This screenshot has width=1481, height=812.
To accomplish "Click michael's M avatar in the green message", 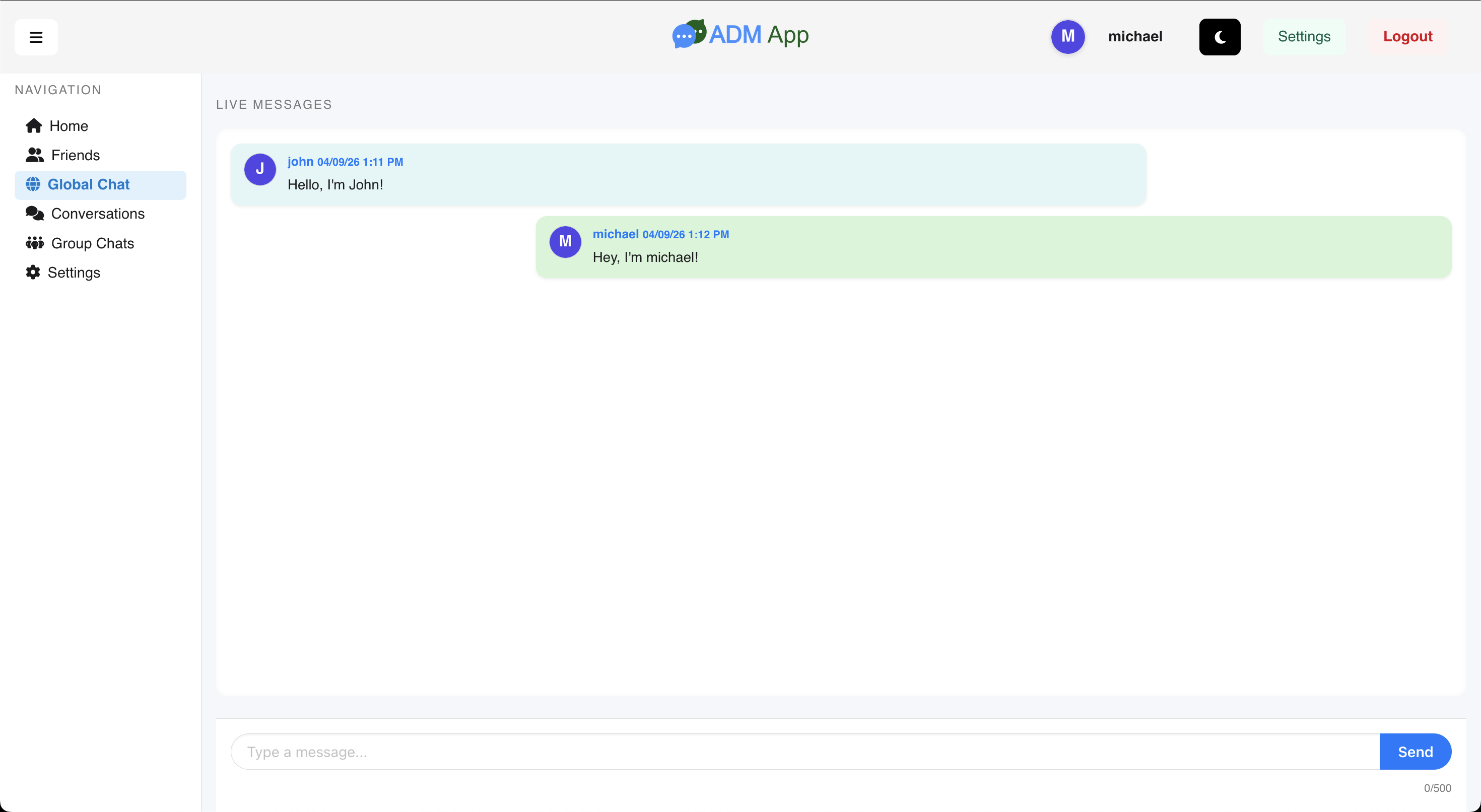I will point(565,241).
